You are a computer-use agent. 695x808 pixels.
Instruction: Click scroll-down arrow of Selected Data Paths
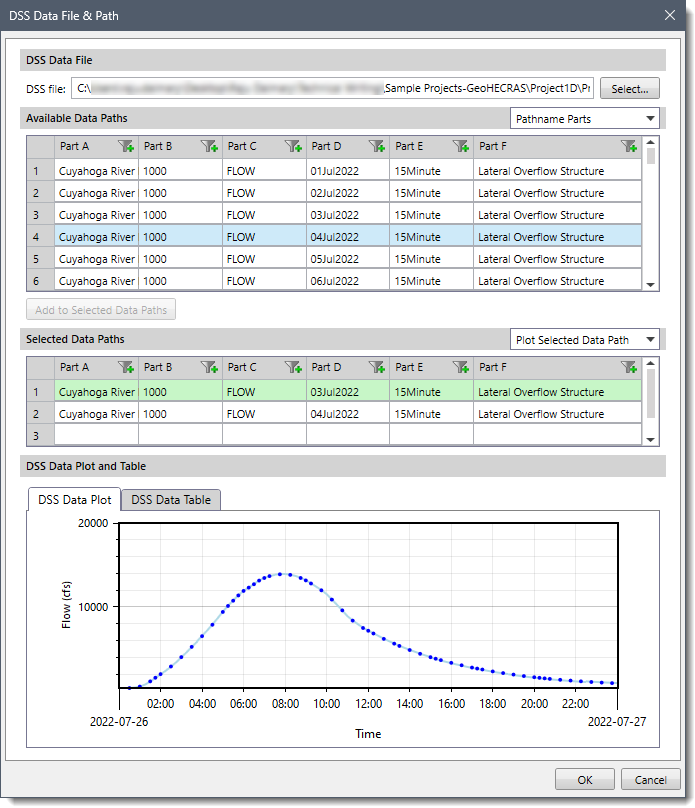pos(651,440)
